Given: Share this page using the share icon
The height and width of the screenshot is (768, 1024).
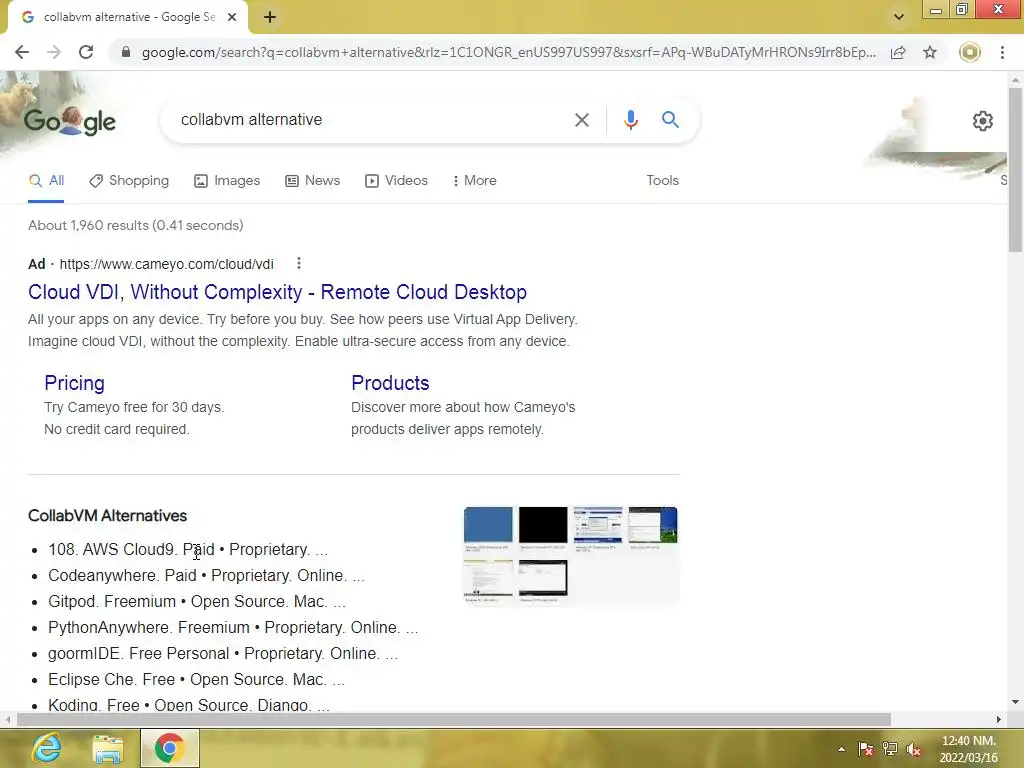Looking at the screenshot, I should [898, 52].
